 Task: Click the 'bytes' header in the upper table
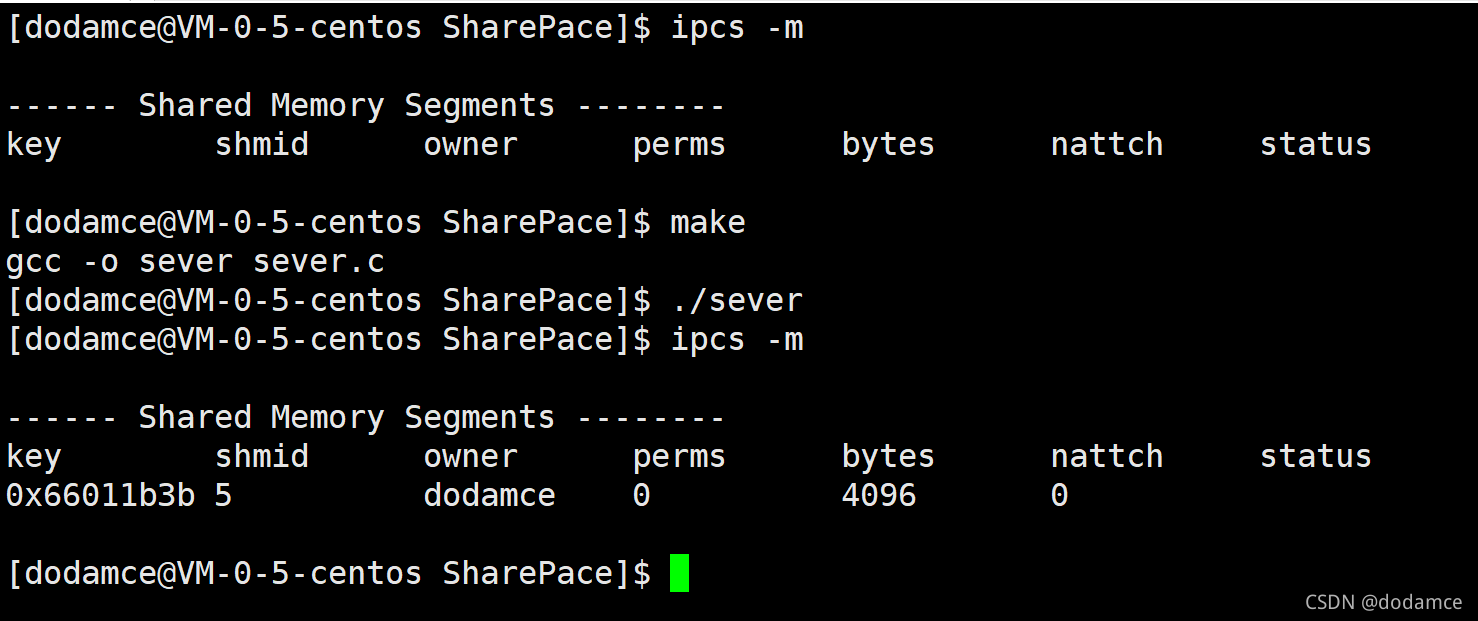click(888, 144)
